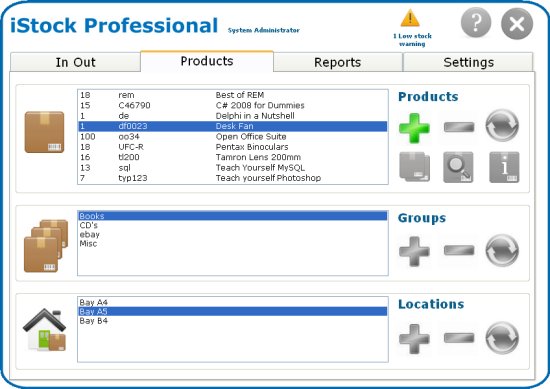Select the Products tab
Screen dimensions: 550x389
tap(207, 61)
